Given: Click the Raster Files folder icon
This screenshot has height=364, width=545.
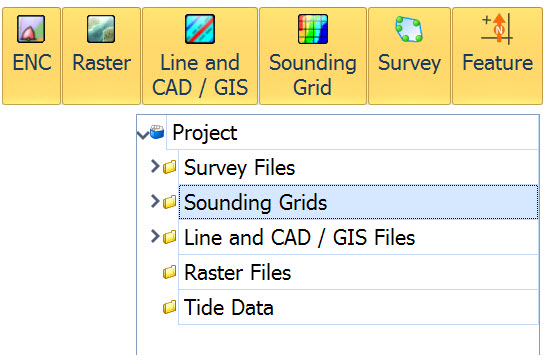Looking at the screenshot, I should pos(170,272).
